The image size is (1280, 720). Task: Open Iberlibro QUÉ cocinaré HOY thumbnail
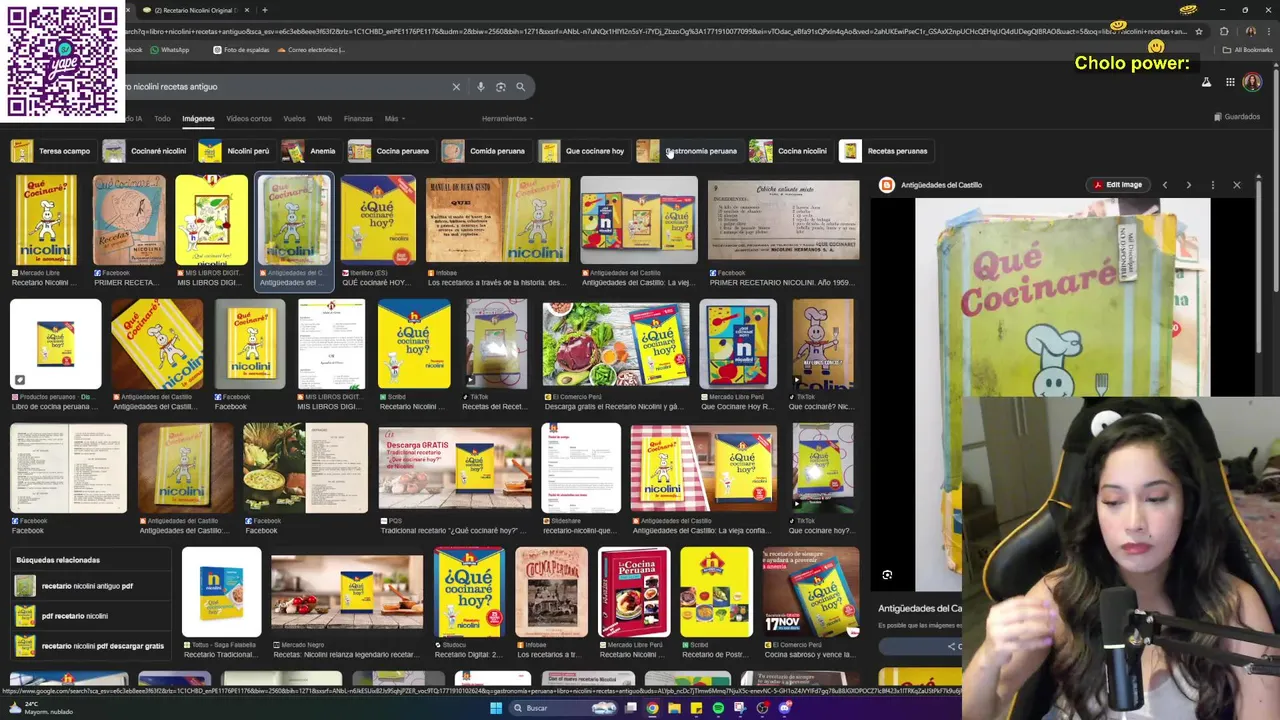pyautogui.click(x=378, y=220)
